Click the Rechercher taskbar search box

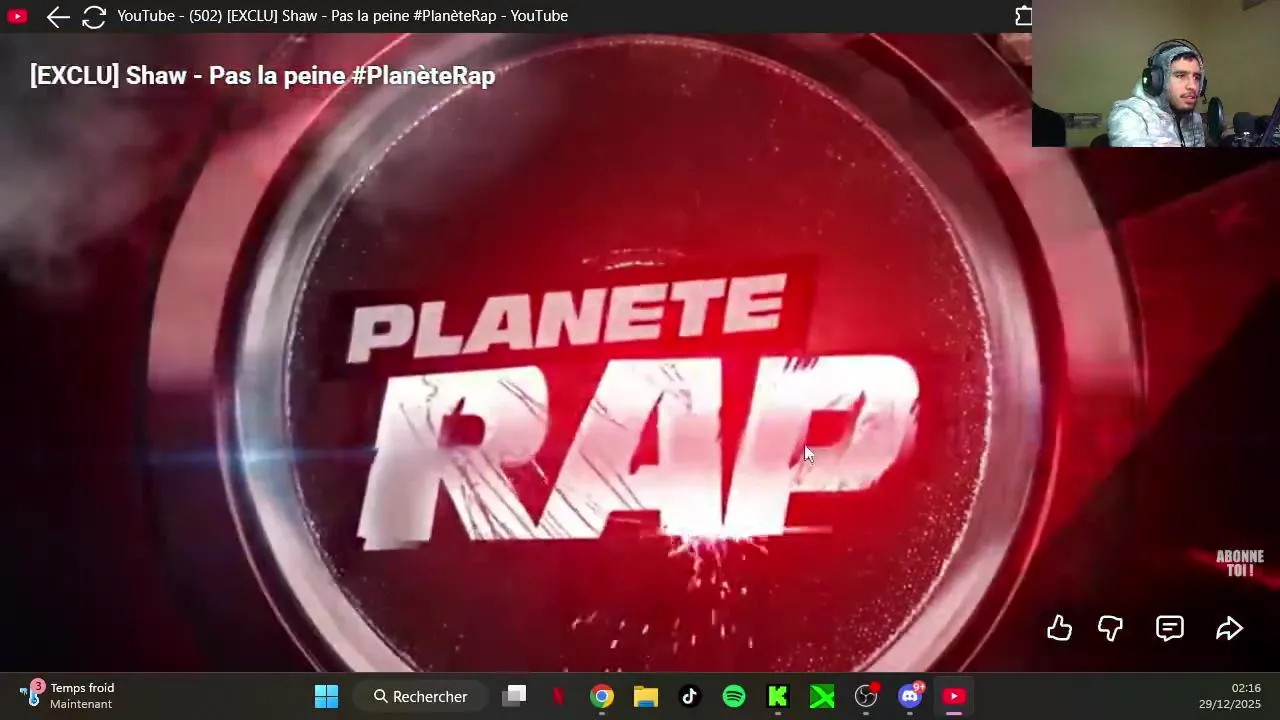pos(421,696)
